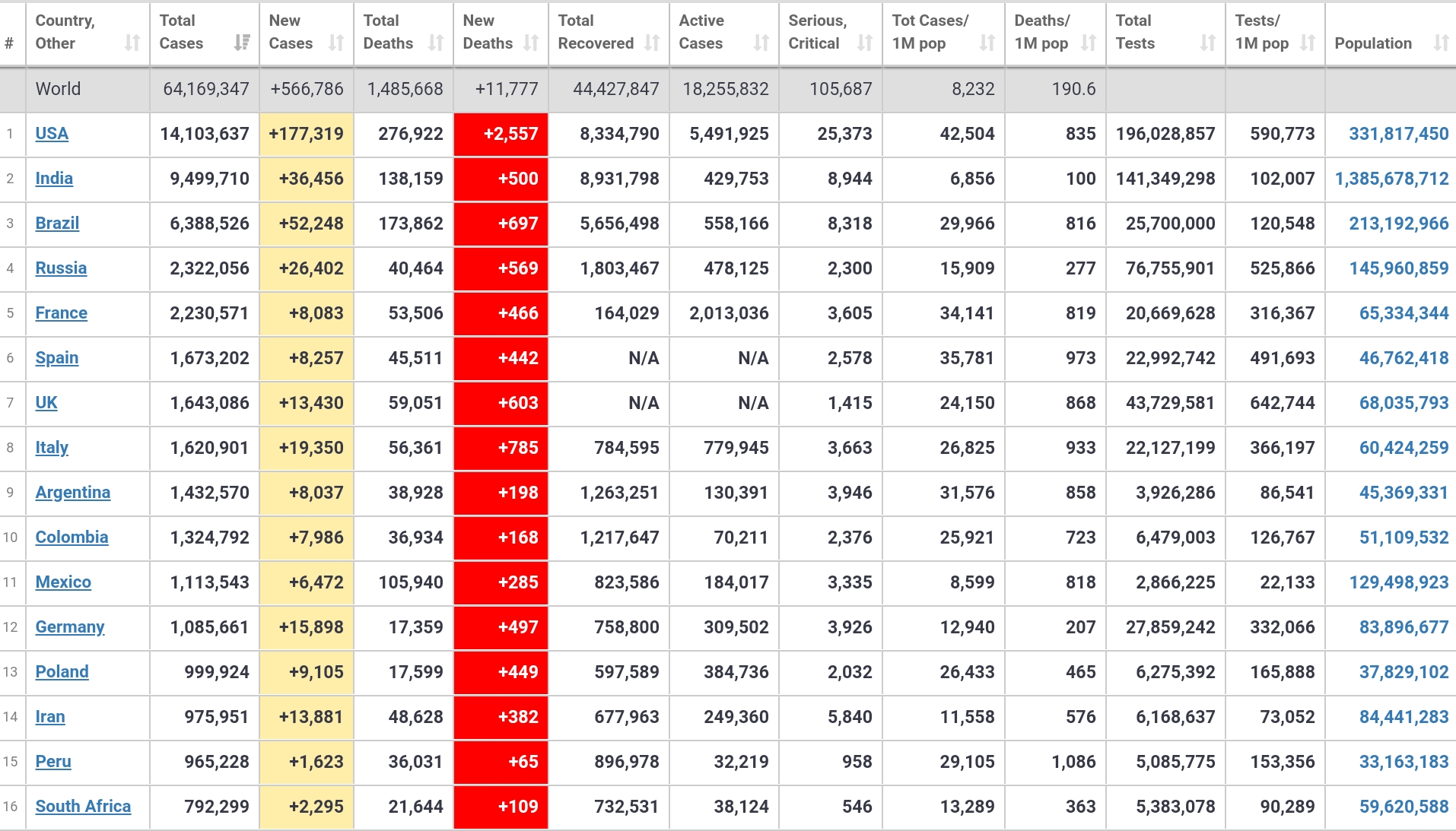This screenshot has height=831, width=1456.
Task: Open UK population link 68,035,793
Action: coord(1404,403)
